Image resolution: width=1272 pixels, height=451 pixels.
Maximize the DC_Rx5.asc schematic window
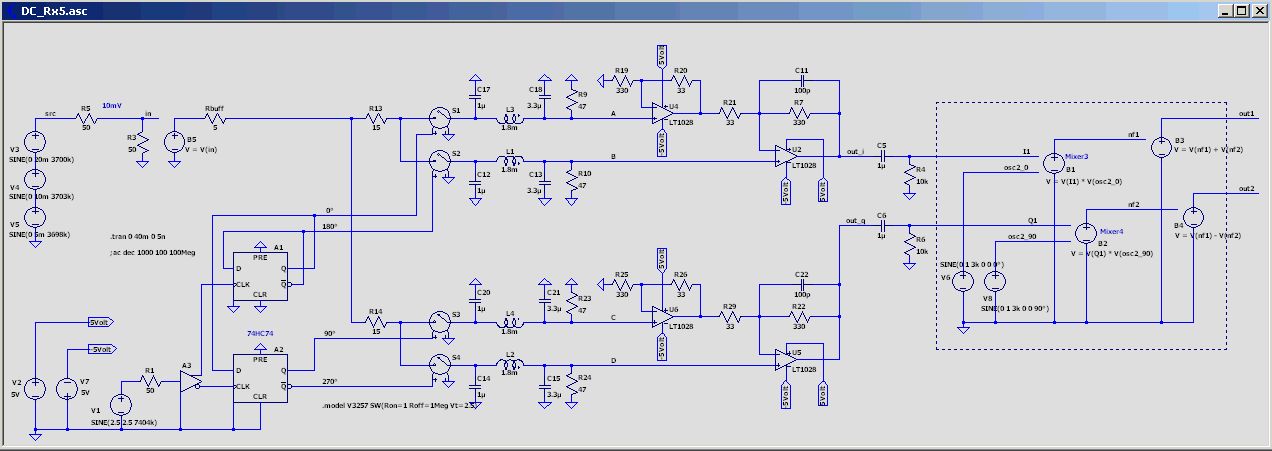pos(1241,10)
